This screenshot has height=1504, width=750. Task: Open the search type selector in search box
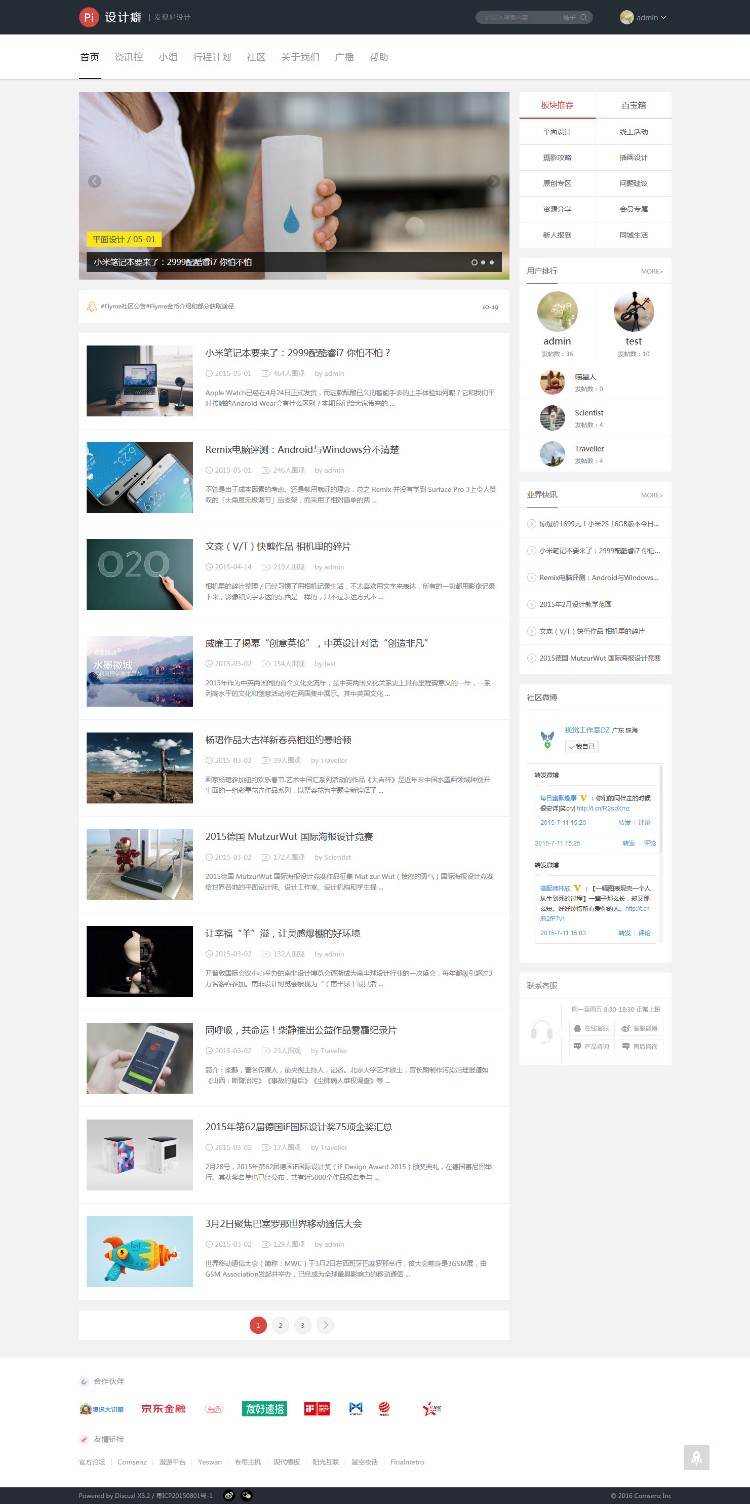[569, 17]
